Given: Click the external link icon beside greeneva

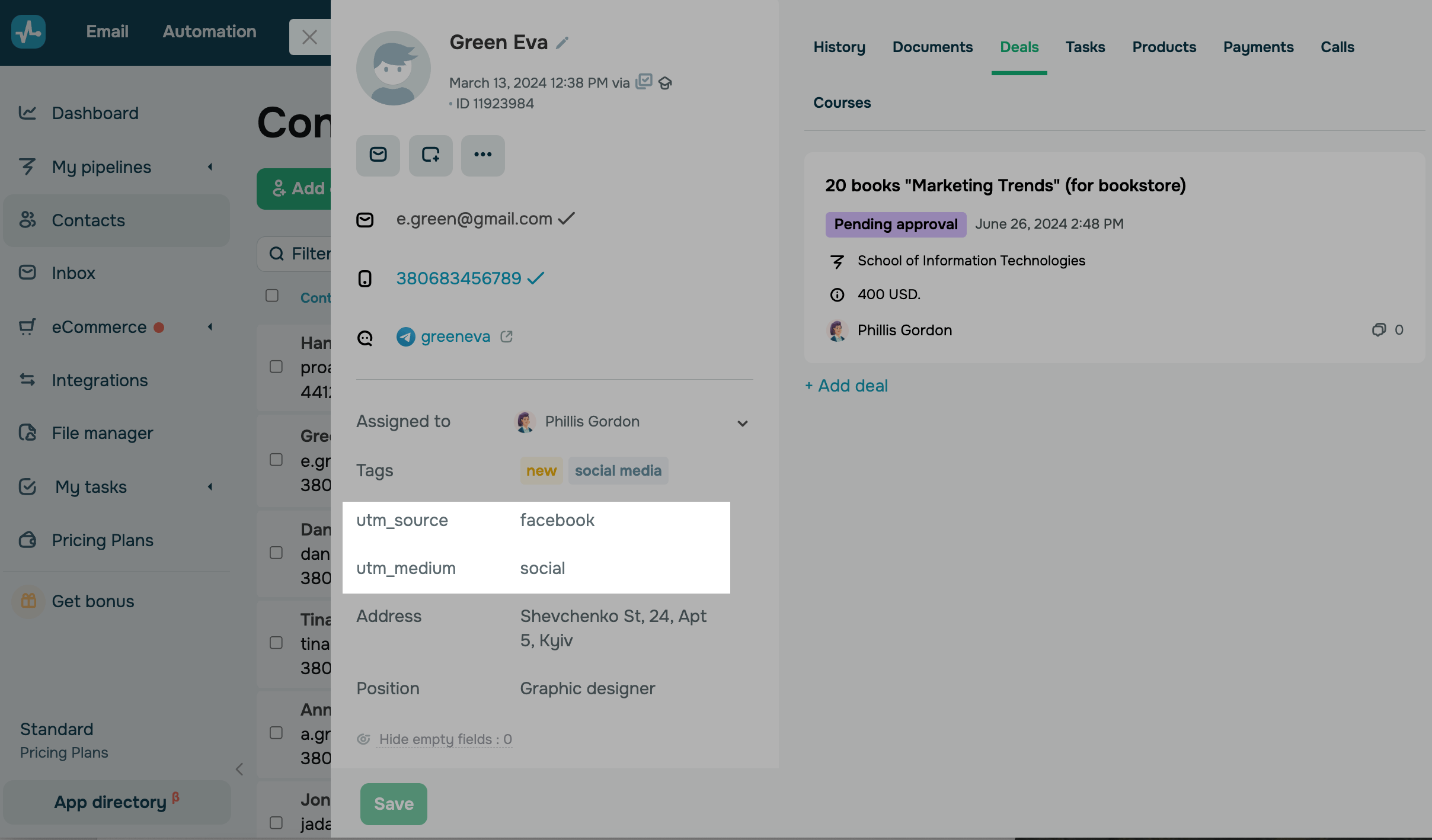Looking at the screenshot, I should [x=506, y=336].
